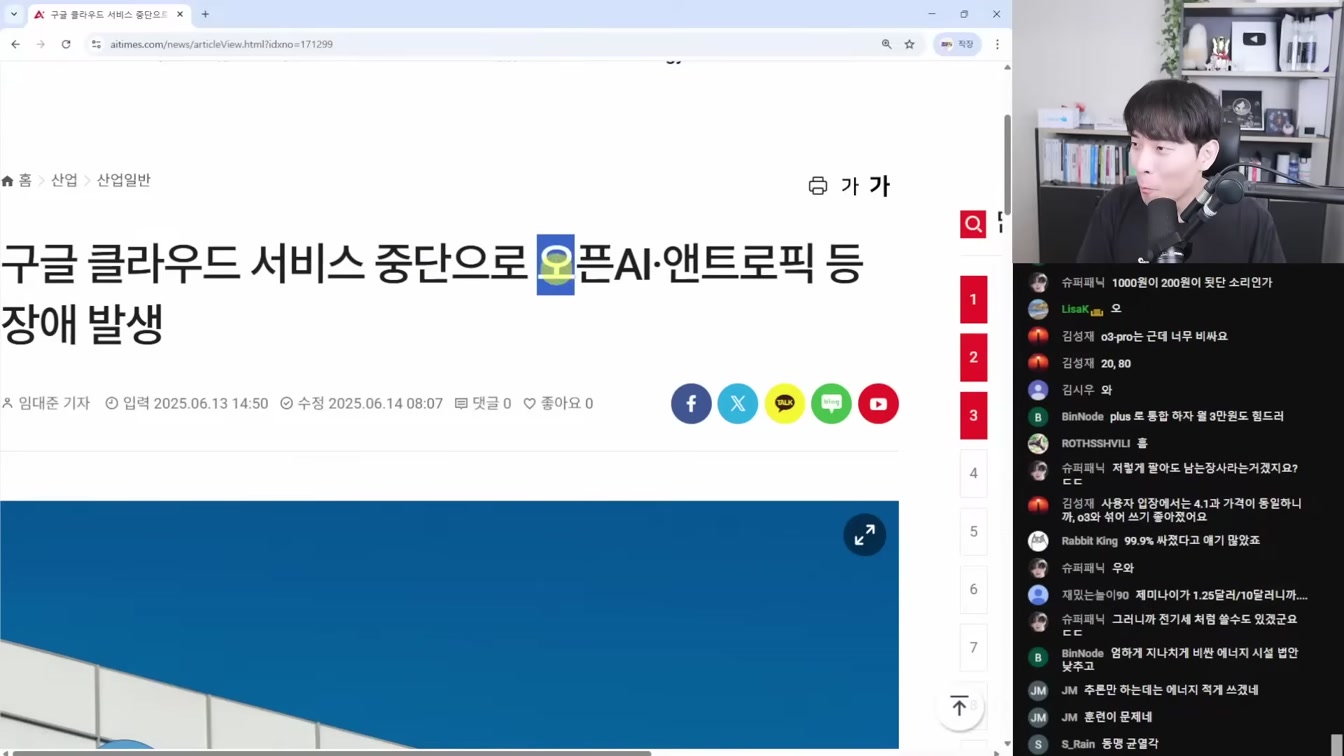Open the red YouTube icon

pyautogui.click(x=878, y=404)
